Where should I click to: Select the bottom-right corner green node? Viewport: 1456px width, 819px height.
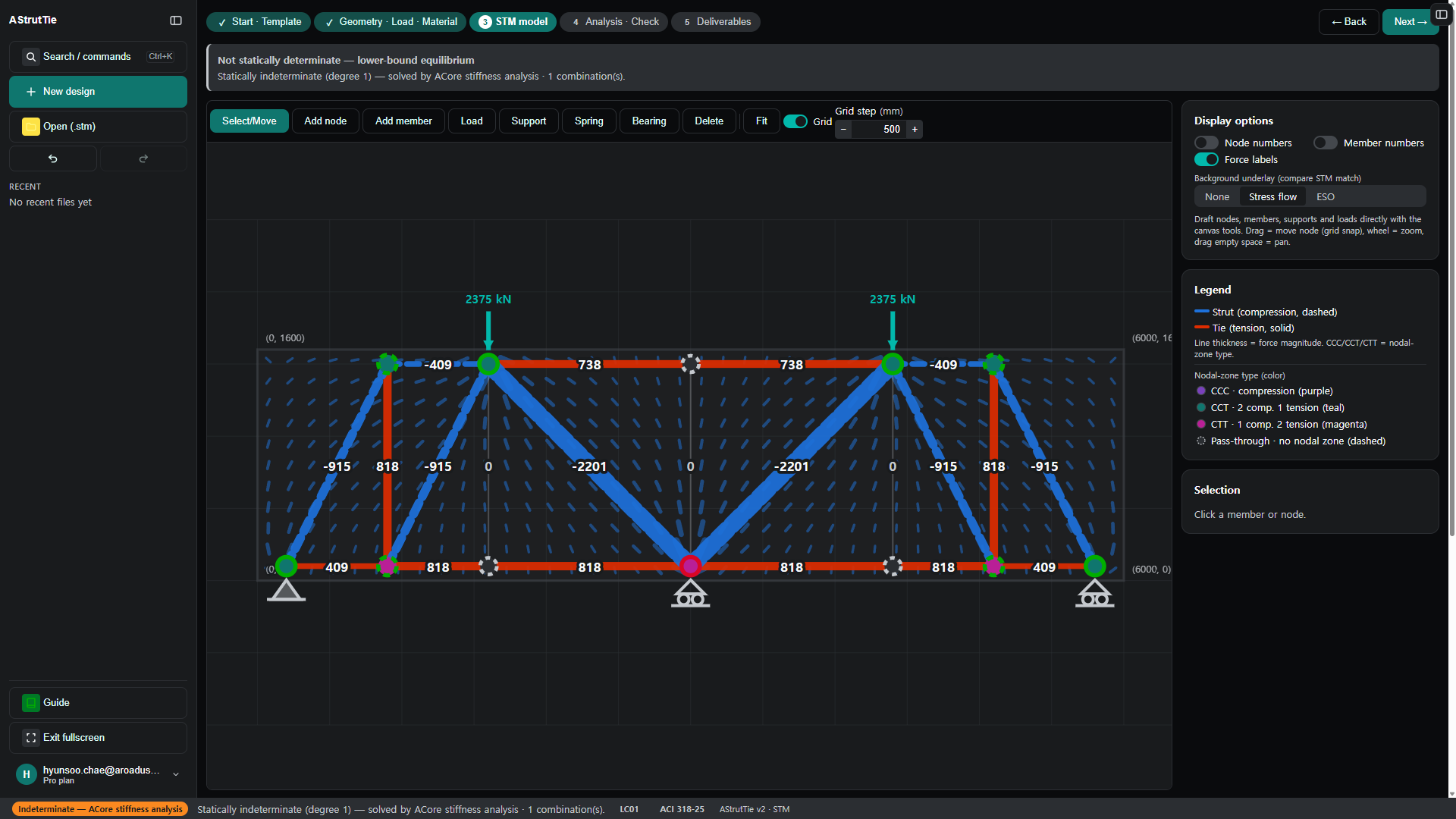click(1094, 566)
